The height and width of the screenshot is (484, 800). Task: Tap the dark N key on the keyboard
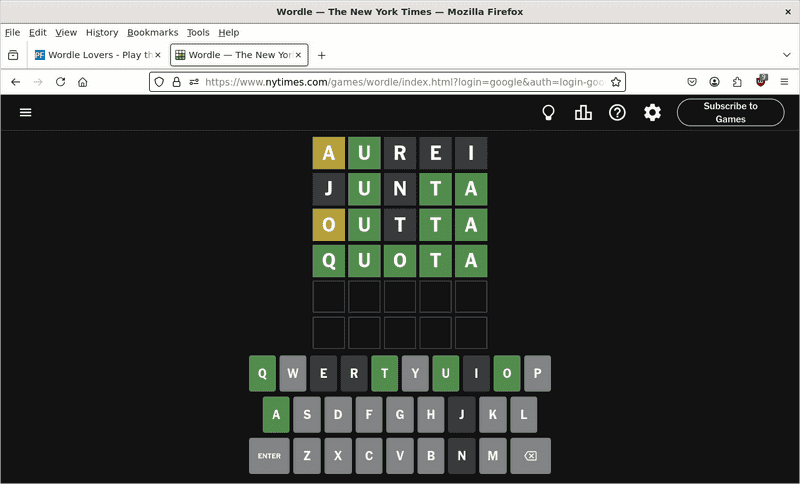[x=462, y=456]
